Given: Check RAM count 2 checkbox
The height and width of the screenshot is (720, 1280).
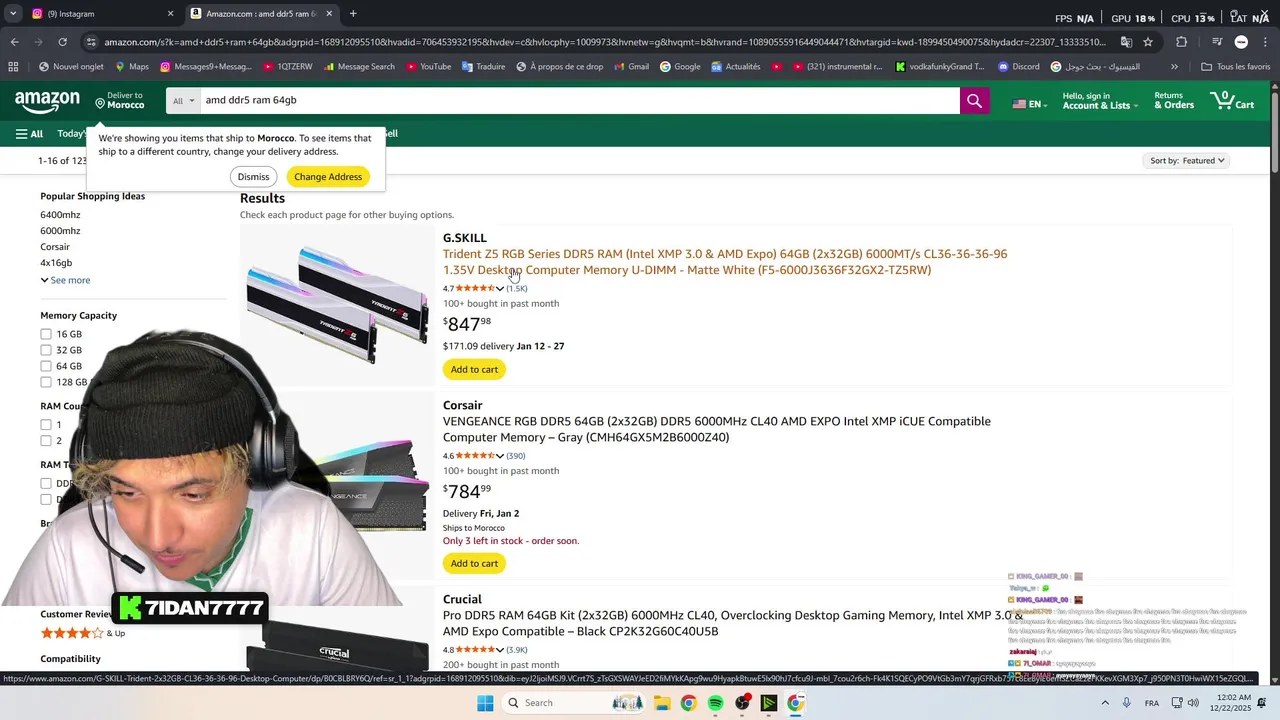Looking at the screenshot, I should point(46,441).
